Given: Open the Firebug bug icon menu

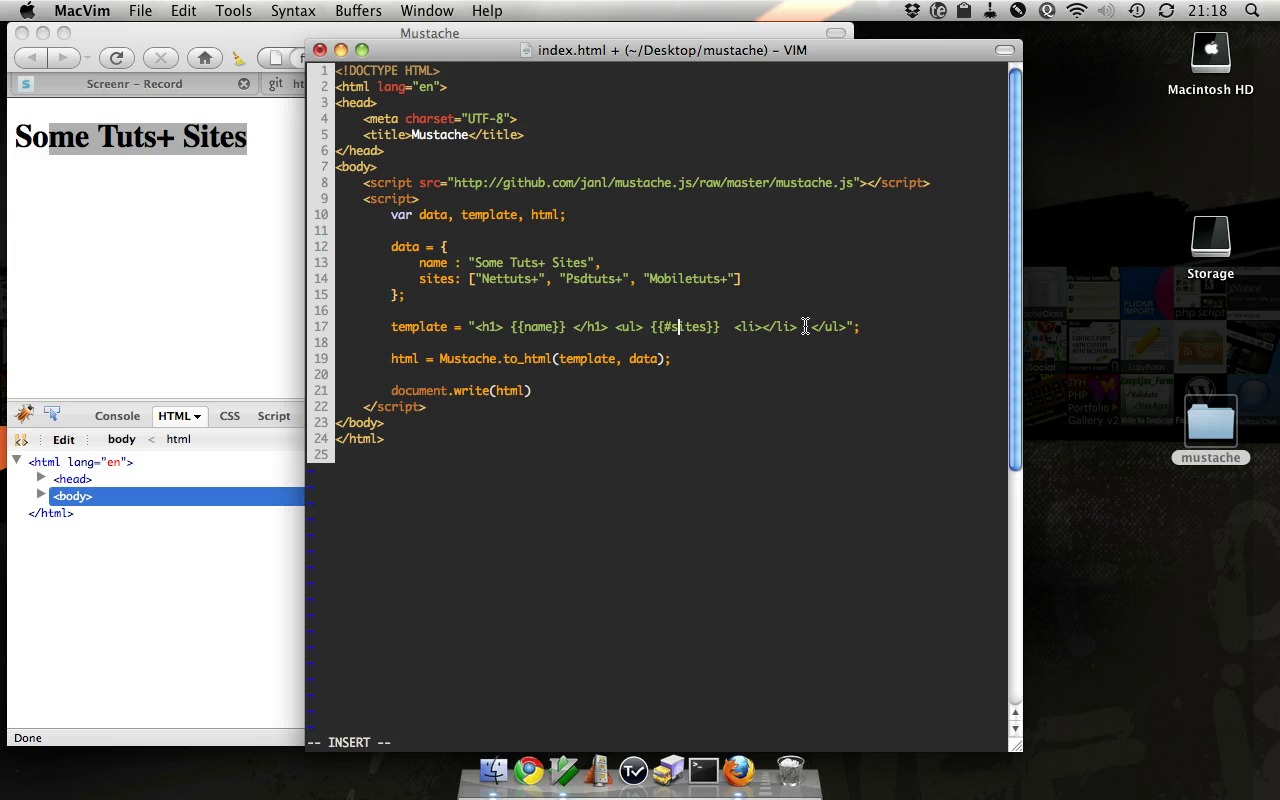Looking at the screenshot, I should point(25,414).
